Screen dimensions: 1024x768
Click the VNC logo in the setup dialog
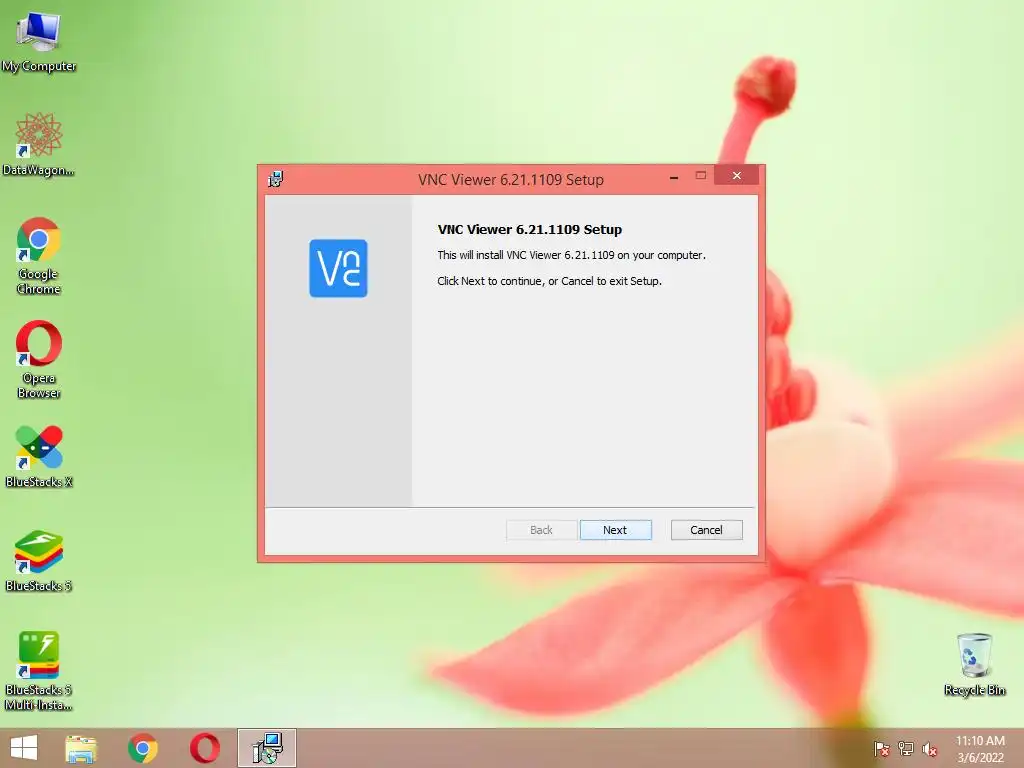pyautogui.click(x=338, y=268)
